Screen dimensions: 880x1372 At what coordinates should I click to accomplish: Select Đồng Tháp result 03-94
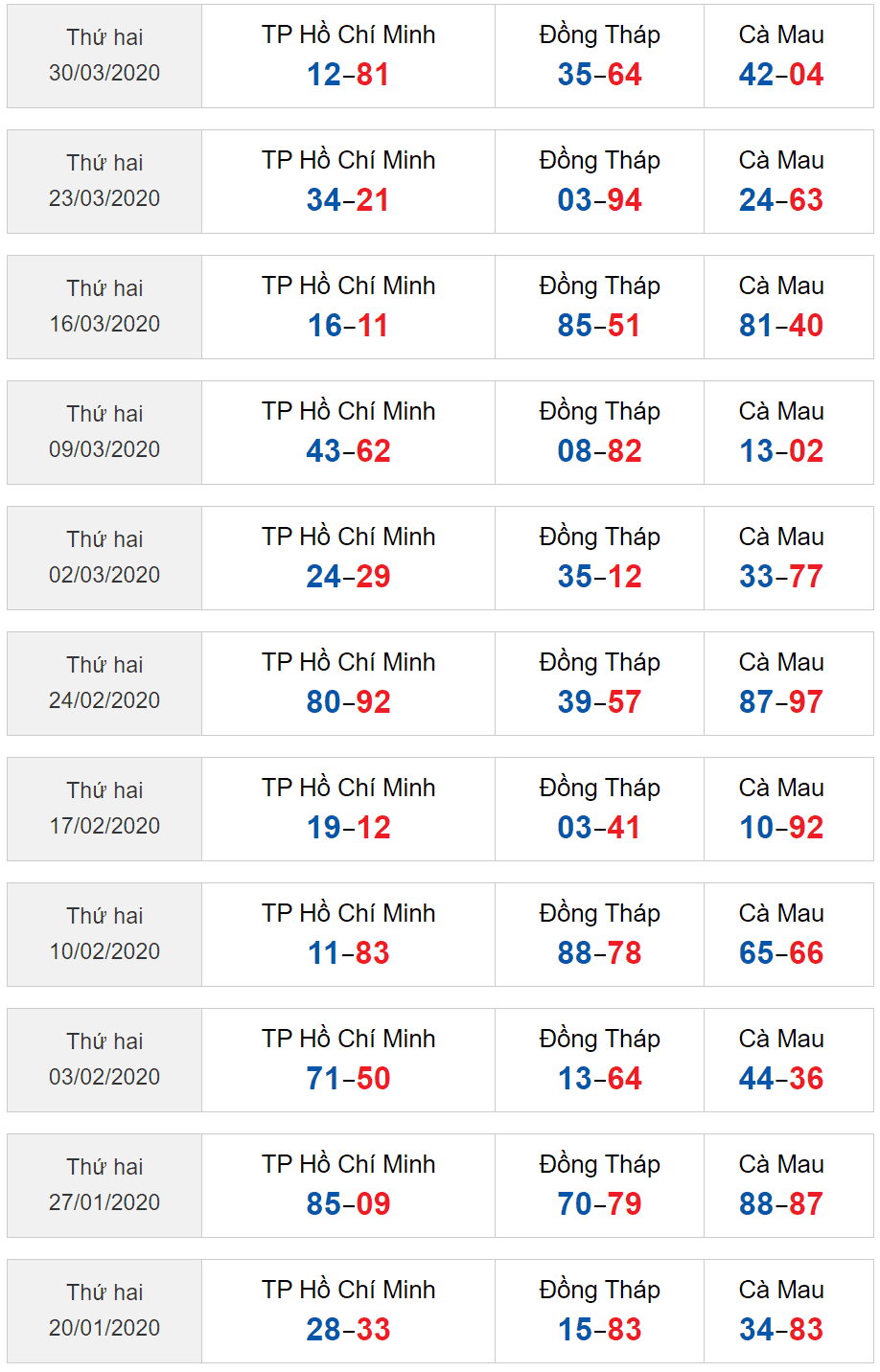pyautogui.click(x=599, y=200)
